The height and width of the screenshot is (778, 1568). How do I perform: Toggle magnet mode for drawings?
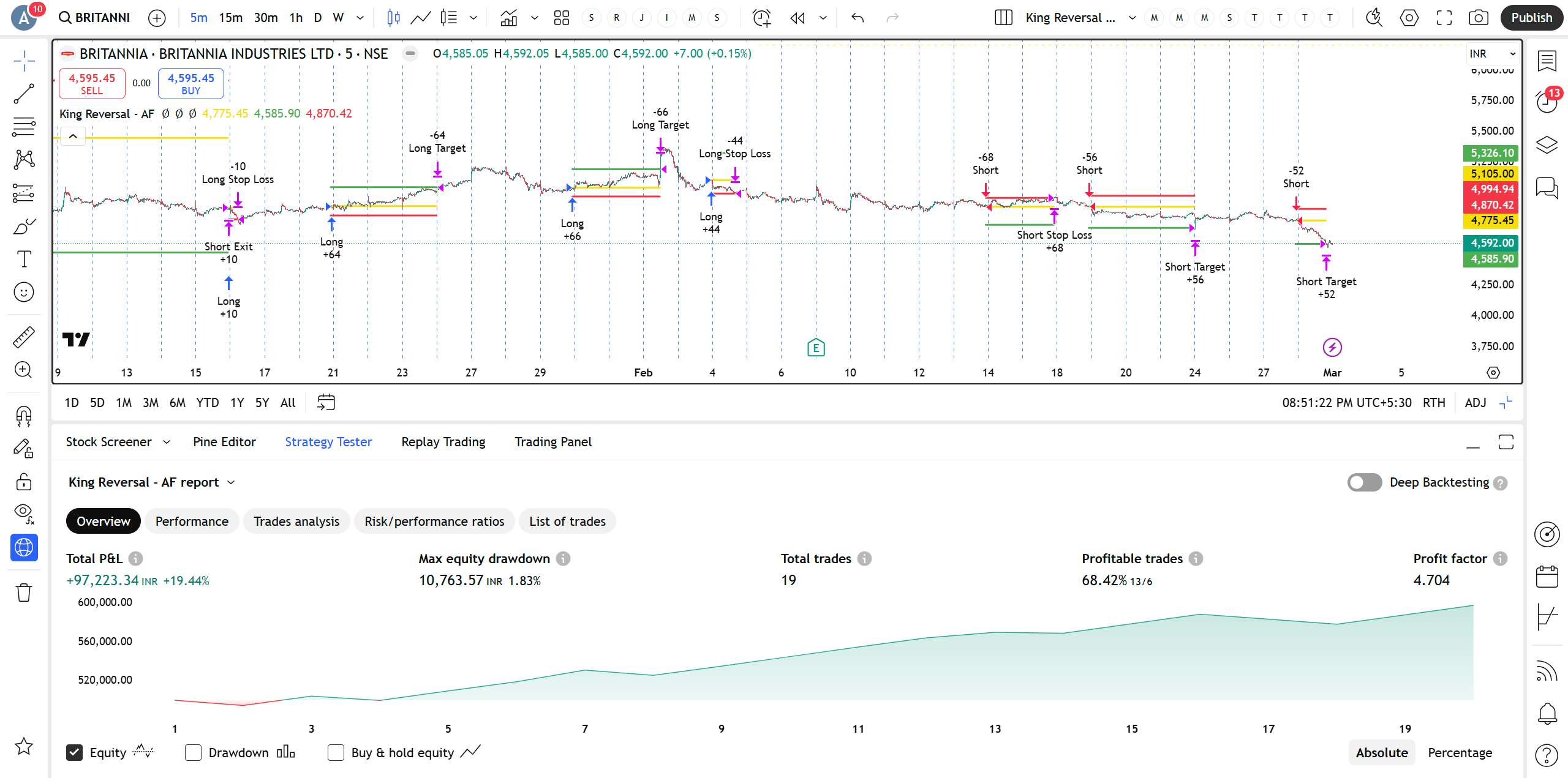pos(24,416)
